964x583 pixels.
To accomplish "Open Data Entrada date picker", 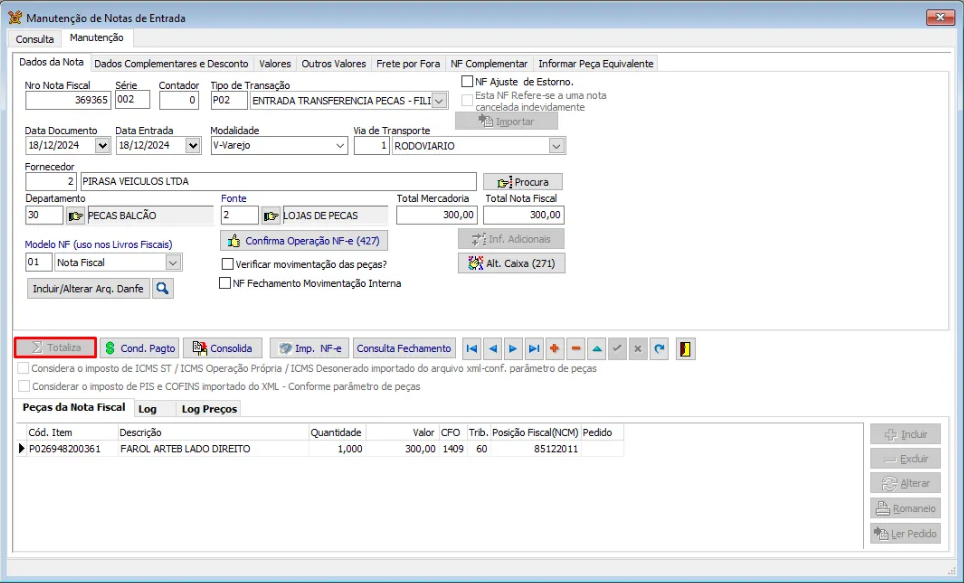I will tap(193, 146).
